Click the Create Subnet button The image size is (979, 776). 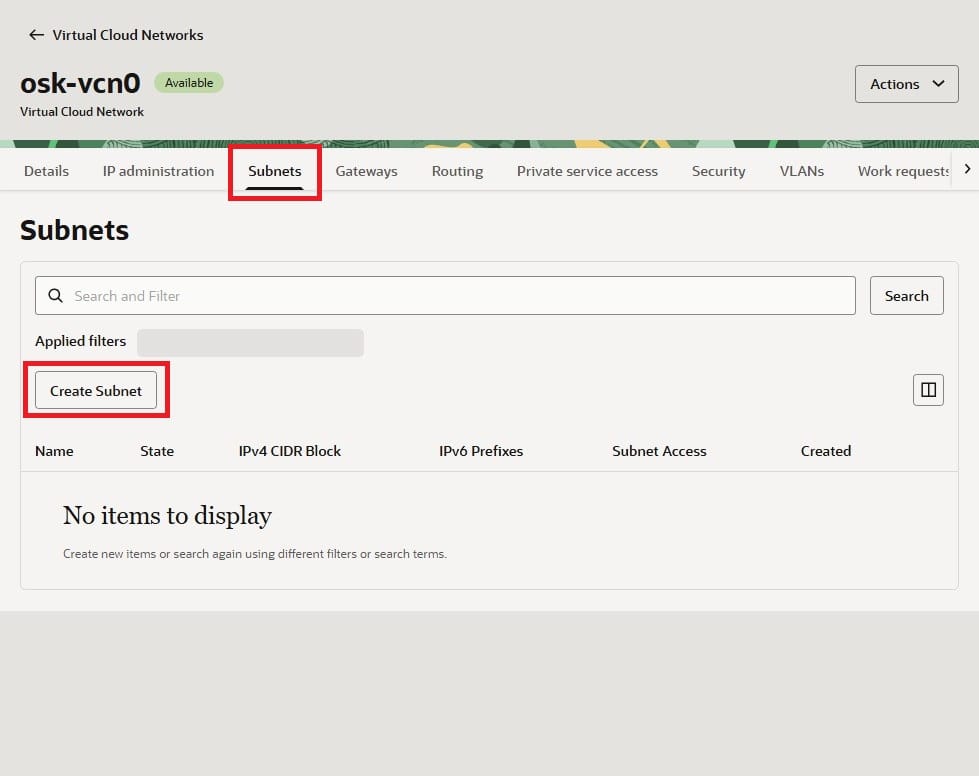point(96,391)
